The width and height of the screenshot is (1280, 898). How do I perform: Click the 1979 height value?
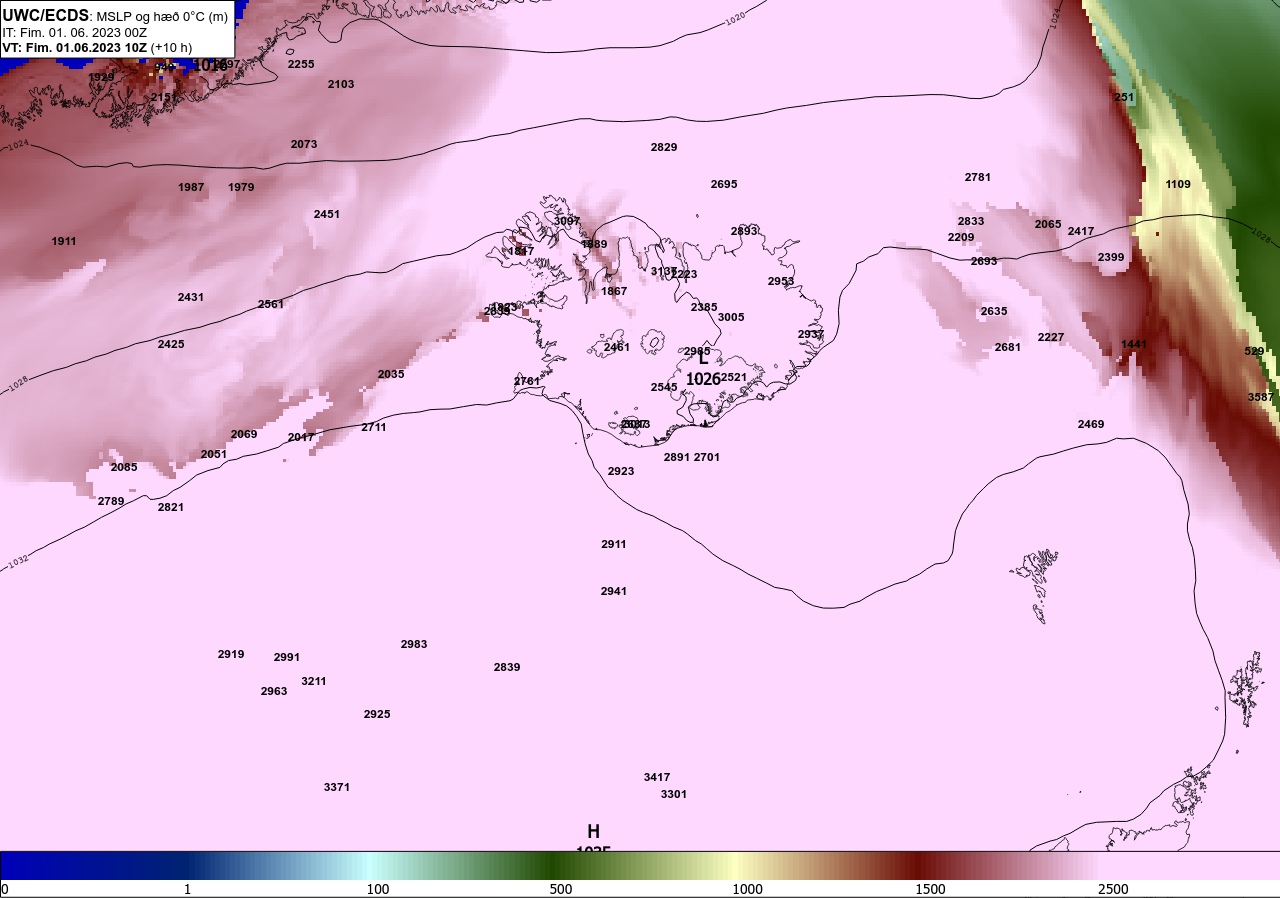pos(241,187)
